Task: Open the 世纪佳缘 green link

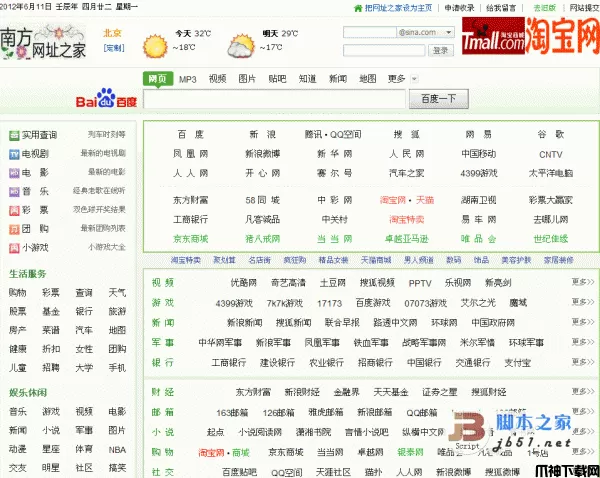Action: point(551,239)
